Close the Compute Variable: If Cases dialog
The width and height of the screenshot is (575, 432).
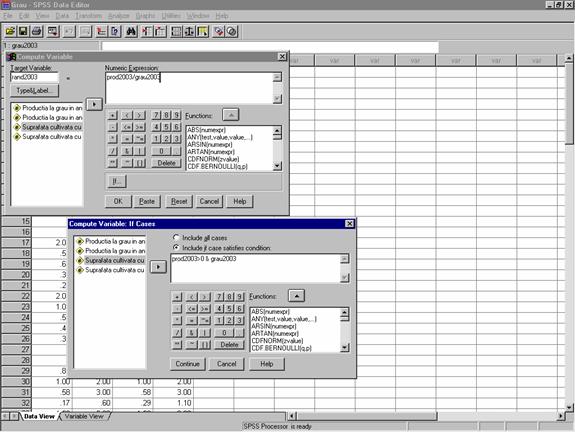[x=349, y=223]
